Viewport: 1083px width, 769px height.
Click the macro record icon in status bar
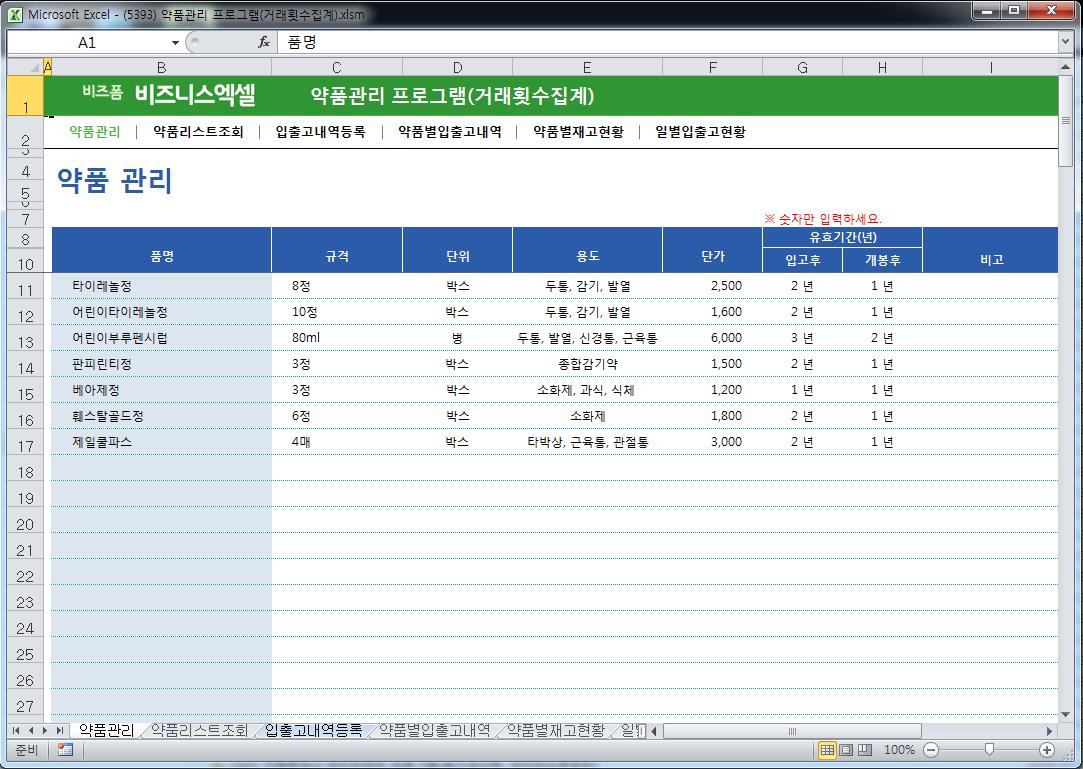pyautogui.click(x=65, y=750)
